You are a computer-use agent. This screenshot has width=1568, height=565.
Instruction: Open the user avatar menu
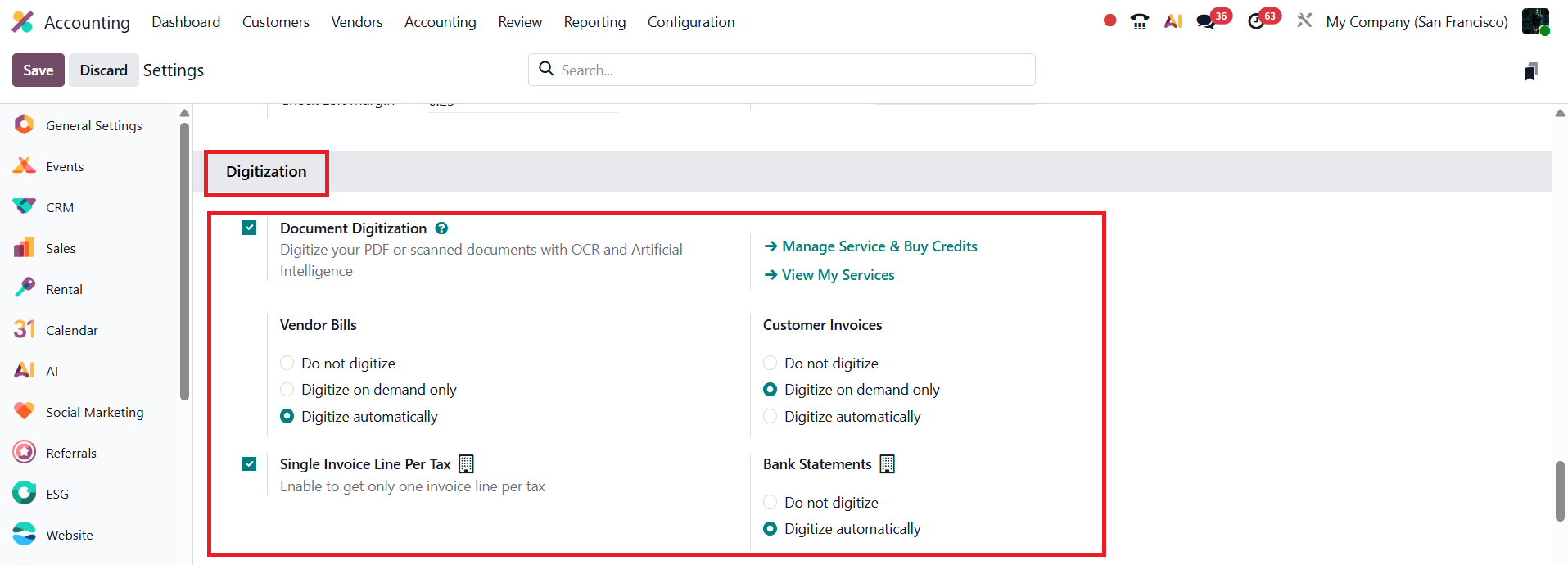pos(1535,22)
